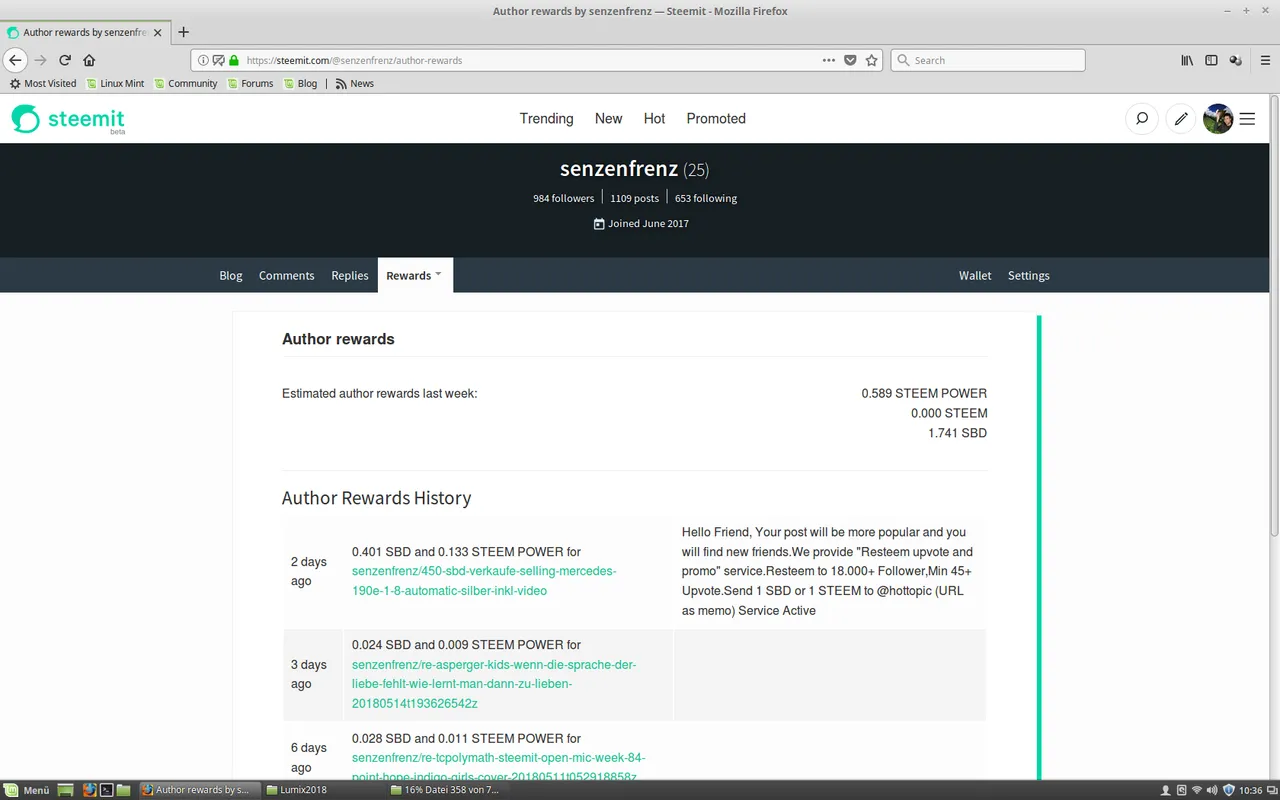This screenshot has width=1280, height=800.
Task: Go to Trending posts
Action: [547, 118]
